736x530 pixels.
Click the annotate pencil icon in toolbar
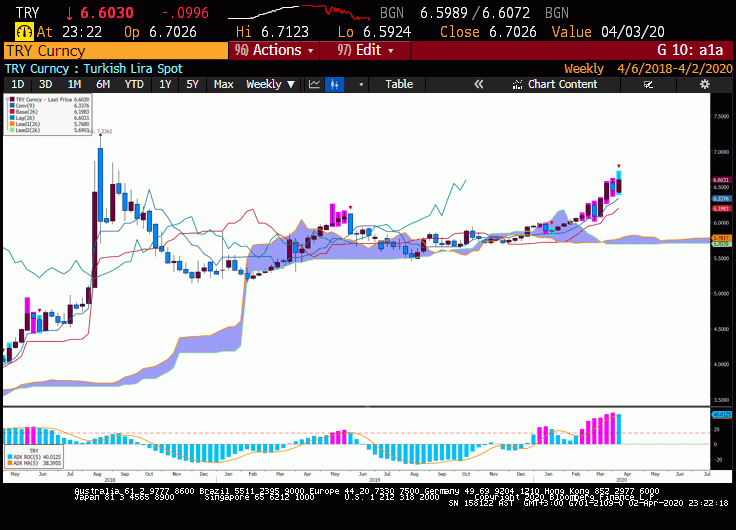(648, 84)
